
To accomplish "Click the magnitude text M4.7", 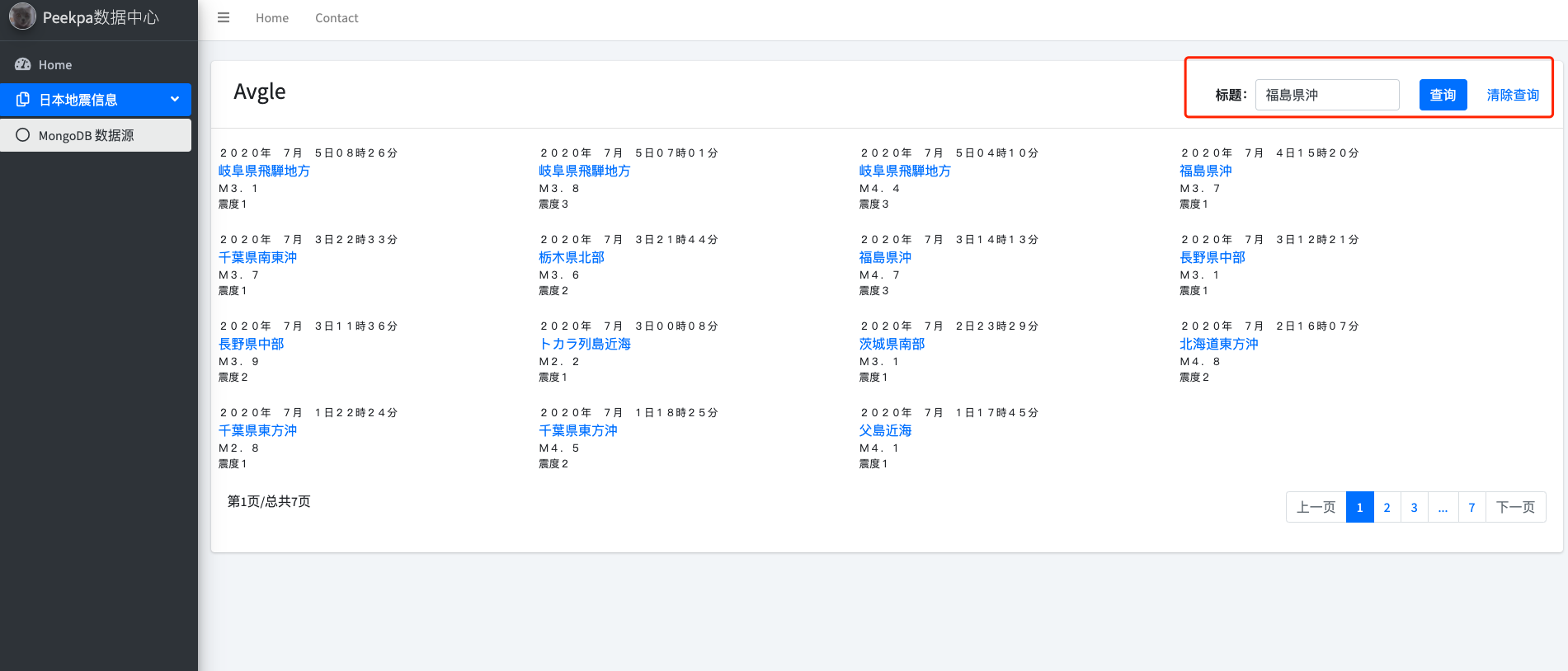I will point(880,275).
